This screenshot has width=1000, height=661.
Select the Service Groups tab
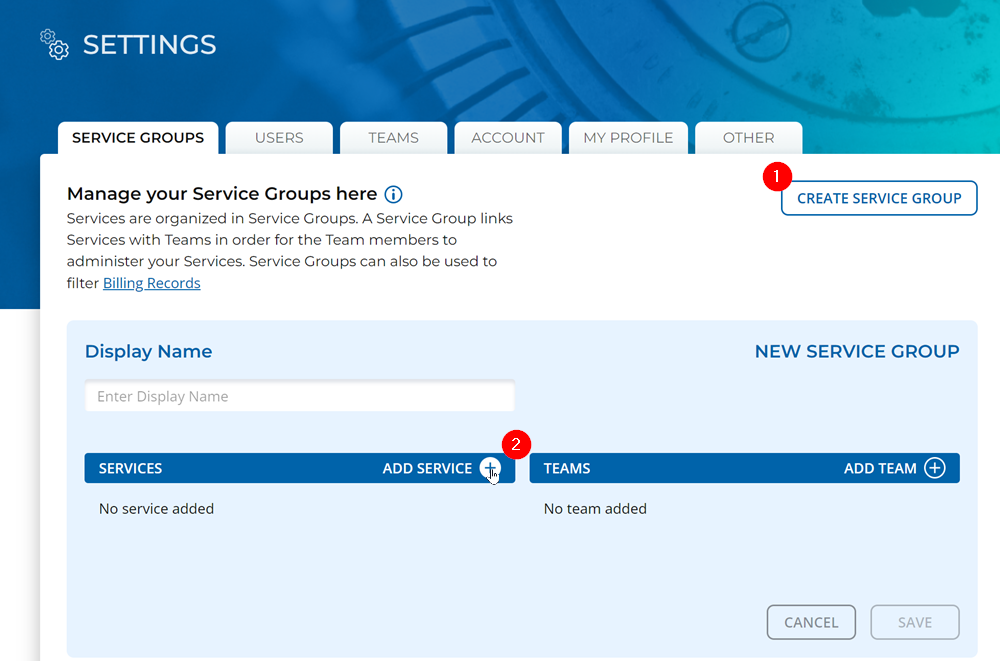pyautogui.click(x=138, y=138)
